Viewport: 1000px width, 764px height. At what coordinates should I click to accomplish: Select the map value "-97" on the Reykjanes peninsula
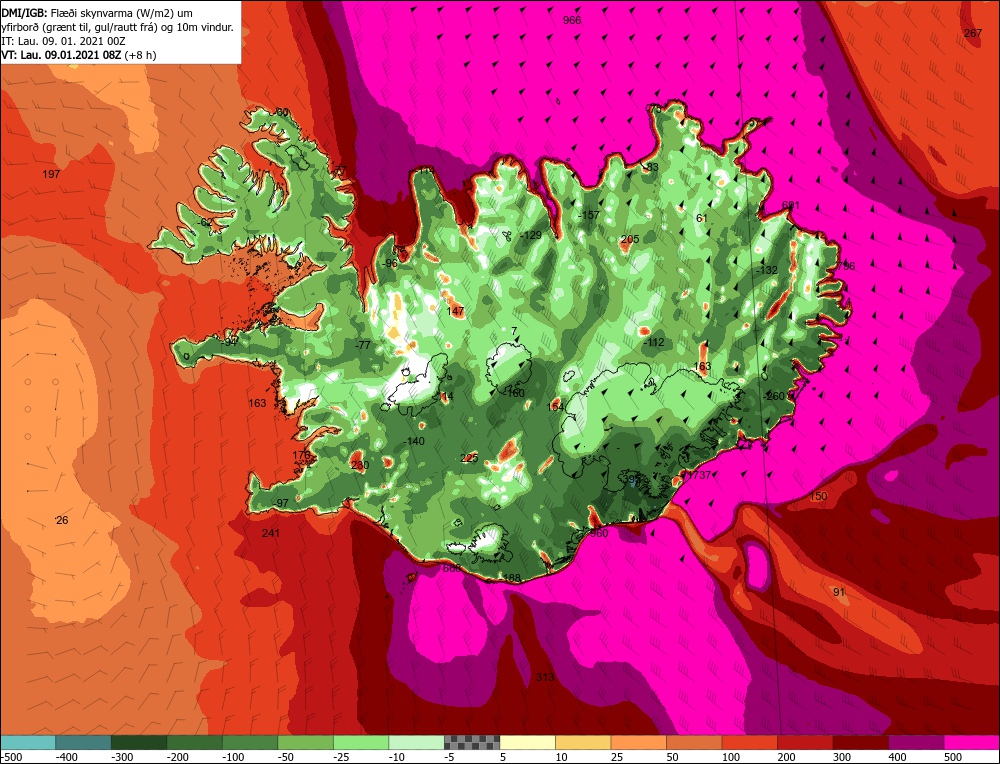coord(281,503)
